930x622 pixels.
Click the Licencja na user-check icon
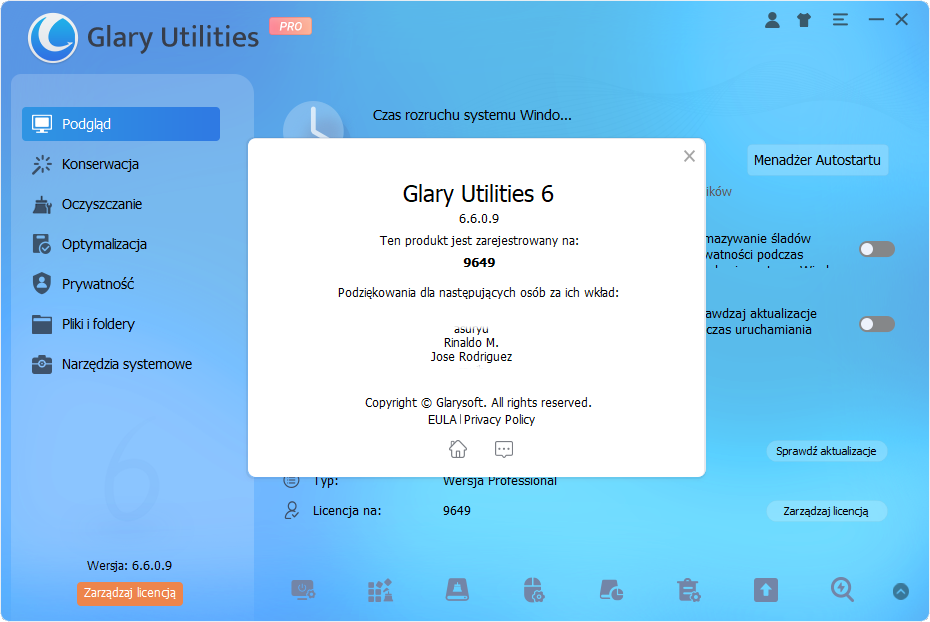pos(291,511)
